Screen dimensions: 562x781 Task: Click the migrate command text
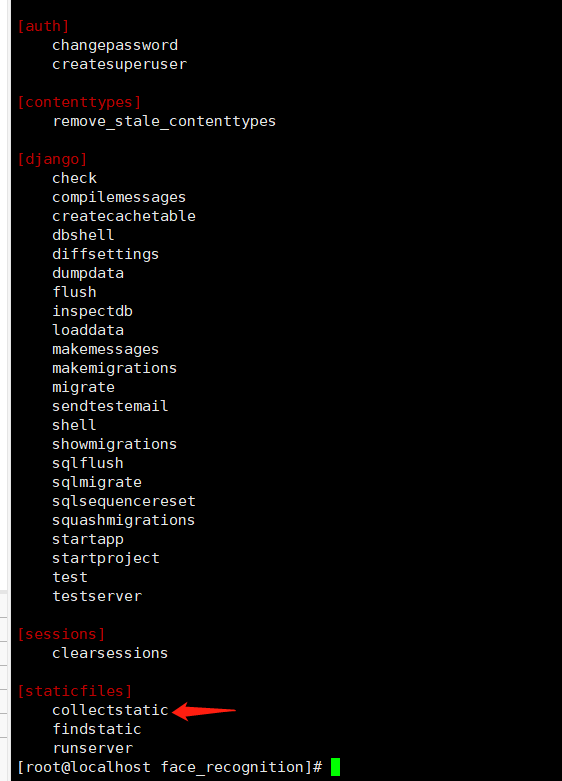(x=84, y=387)
